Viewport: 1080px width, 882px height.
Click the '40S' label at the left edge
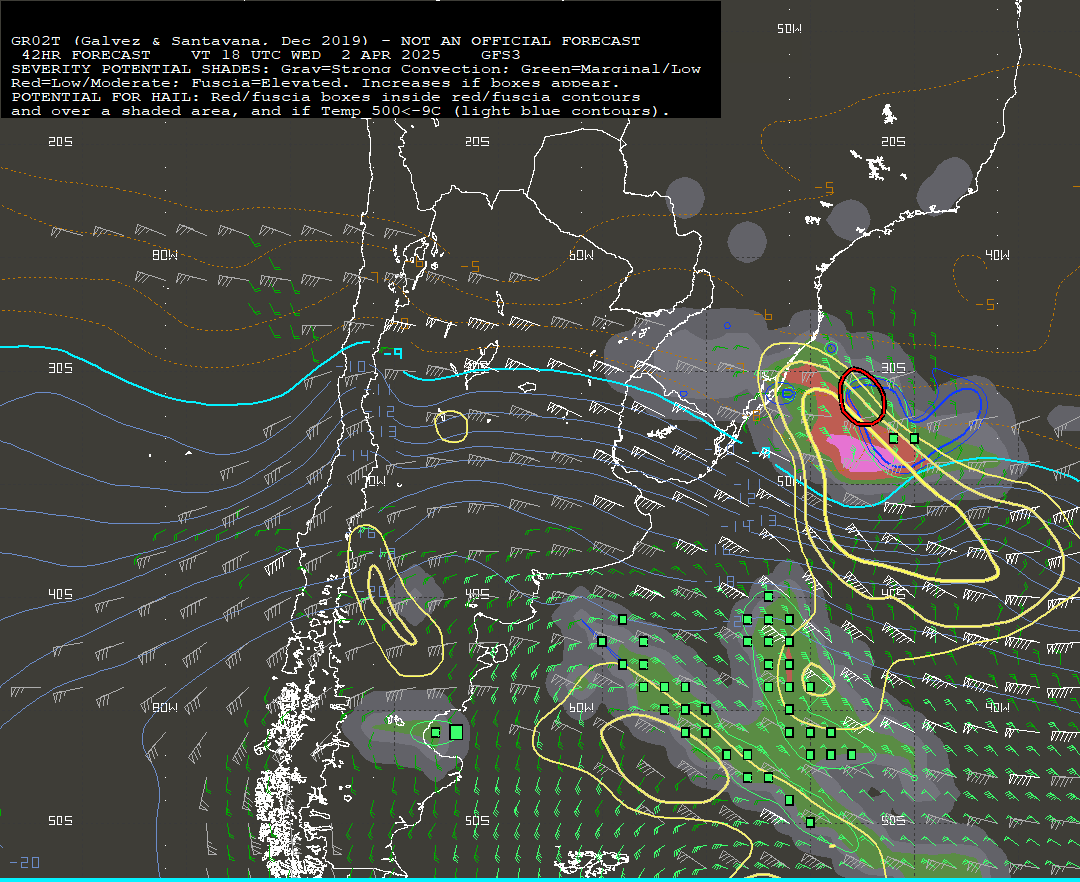click(x=60, y=594)
